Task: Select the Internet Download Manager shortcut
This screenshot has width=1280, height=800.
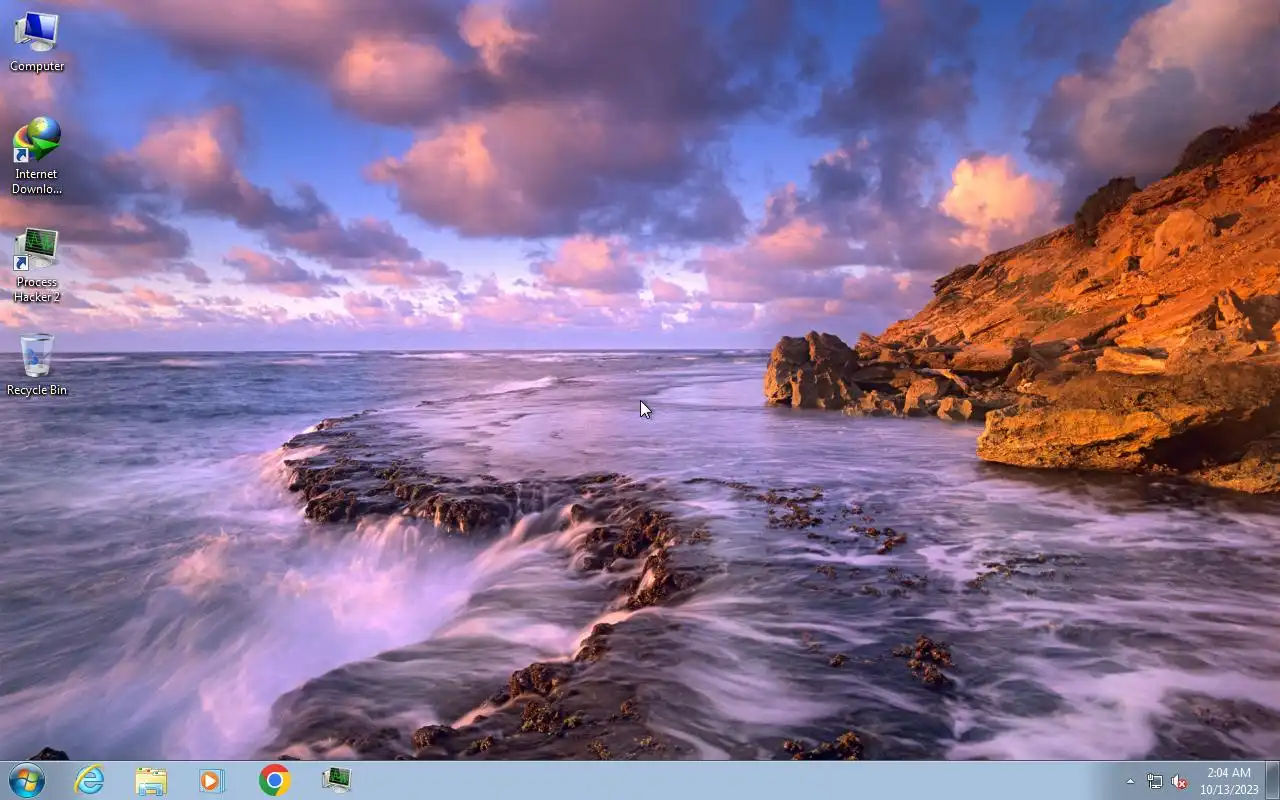Action: pos(37,155)
